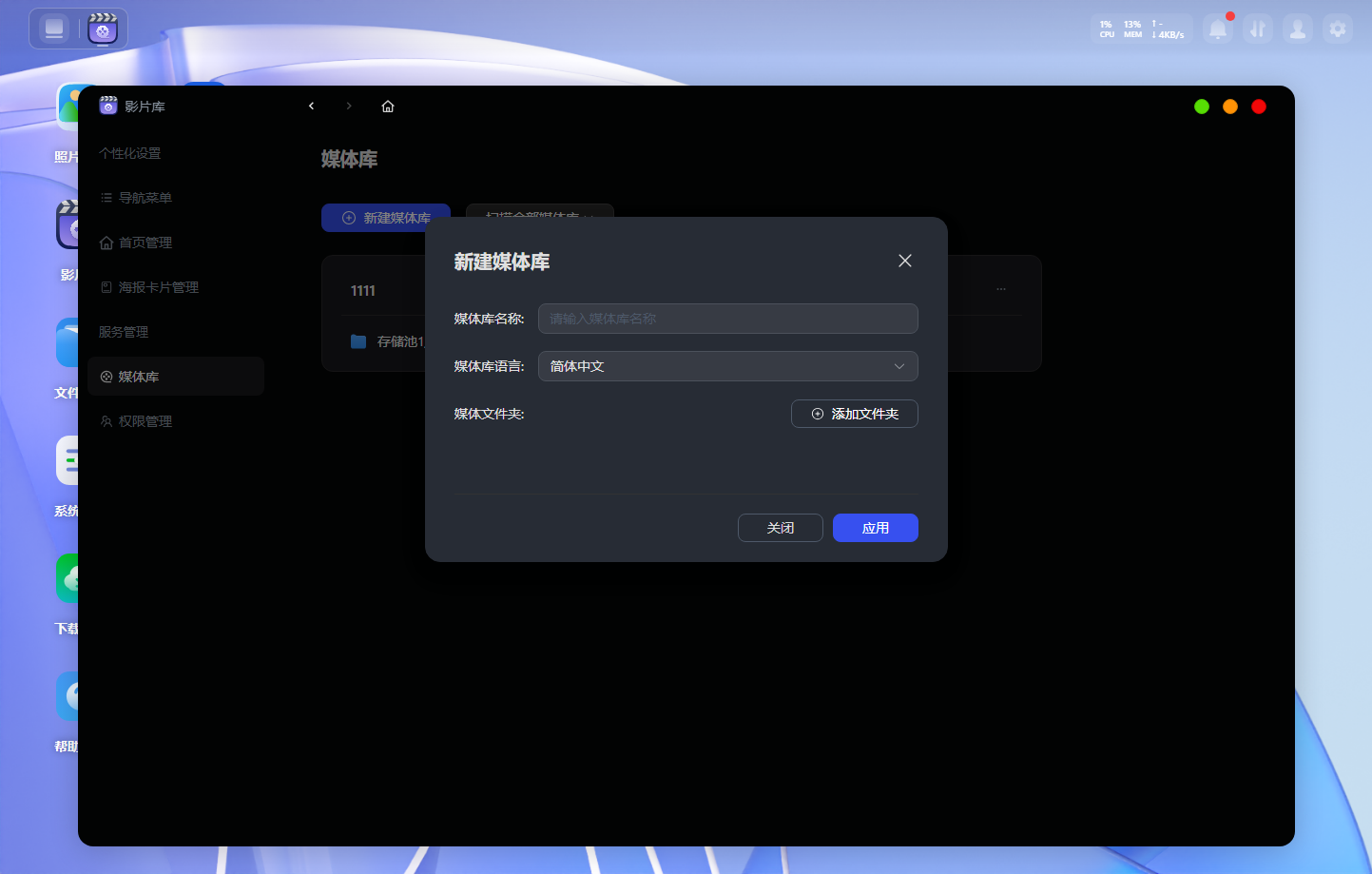Select the film library icon in the top-left taskbar

103,29
